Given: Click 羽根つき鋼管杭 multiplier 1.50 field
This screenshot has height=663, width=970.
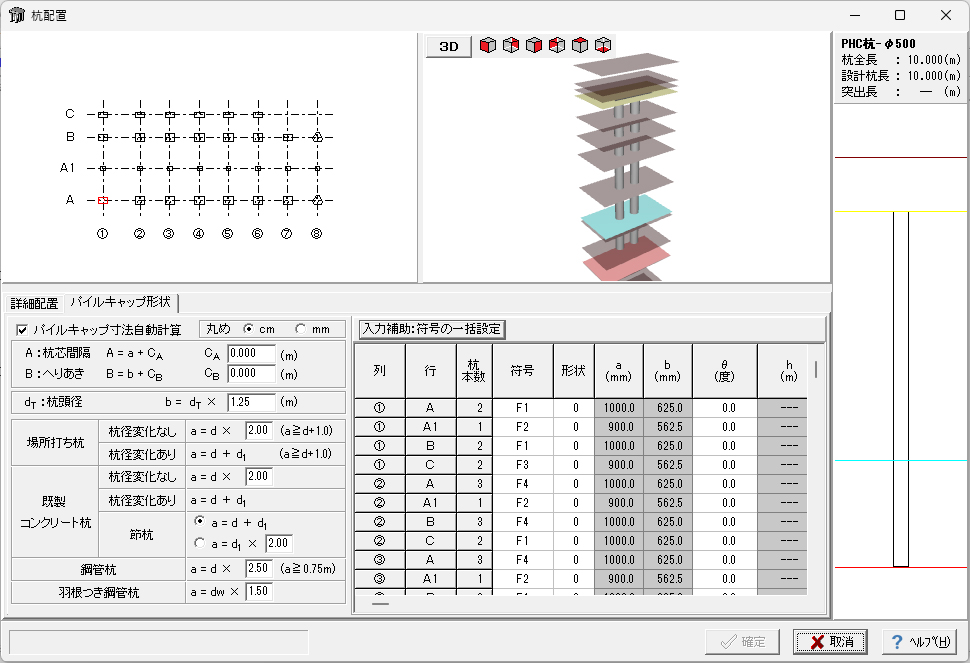Looking at the screenshot, I should coord(259,591).
